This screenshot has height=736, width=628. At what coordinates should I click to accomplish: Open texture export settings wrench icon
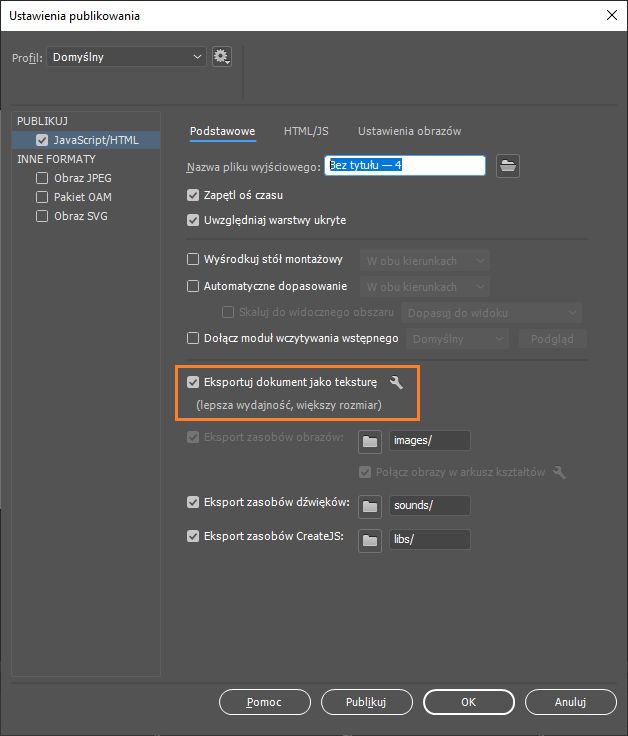(x=396, y=382)
